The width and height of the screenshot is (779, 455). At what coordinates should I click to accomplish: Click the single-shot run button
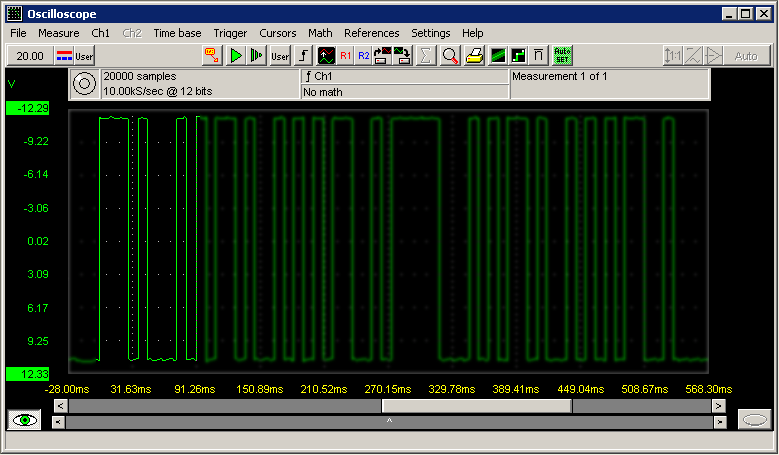(x=257, y=56)
